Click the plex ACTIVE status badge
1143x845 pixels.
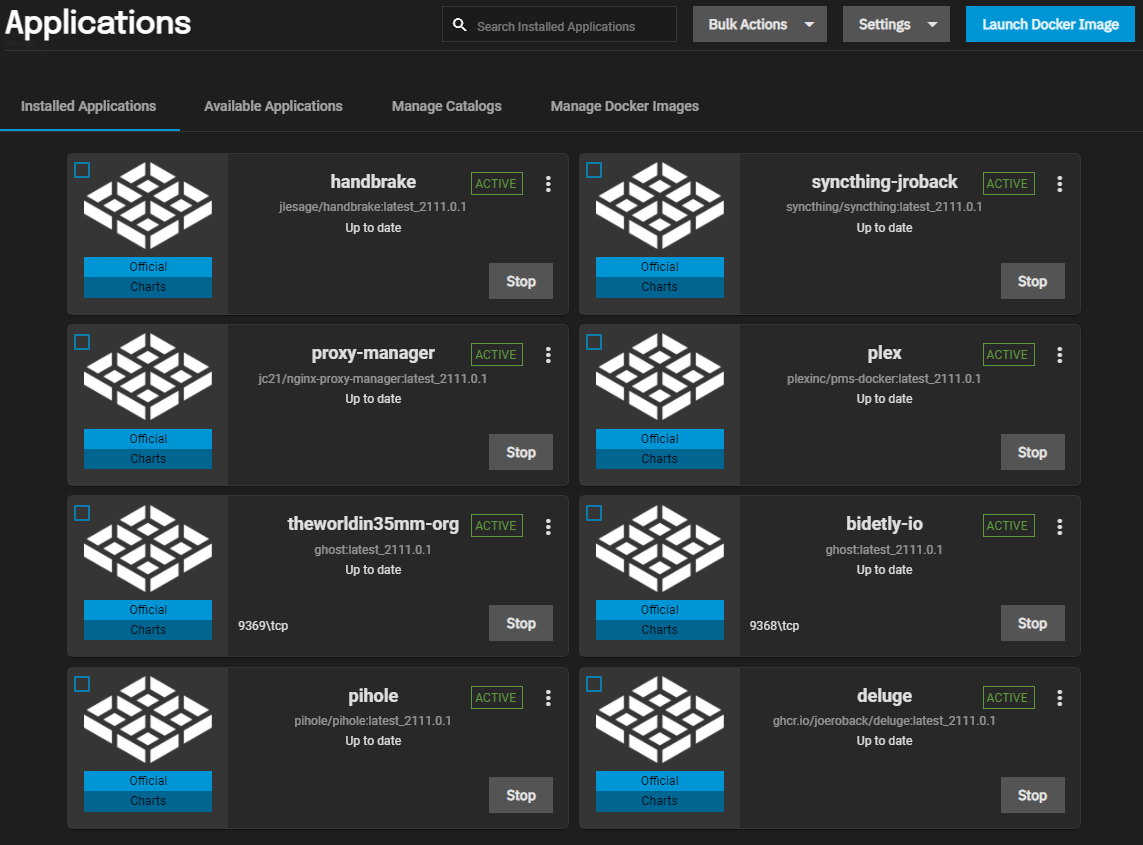point(1008,355)
